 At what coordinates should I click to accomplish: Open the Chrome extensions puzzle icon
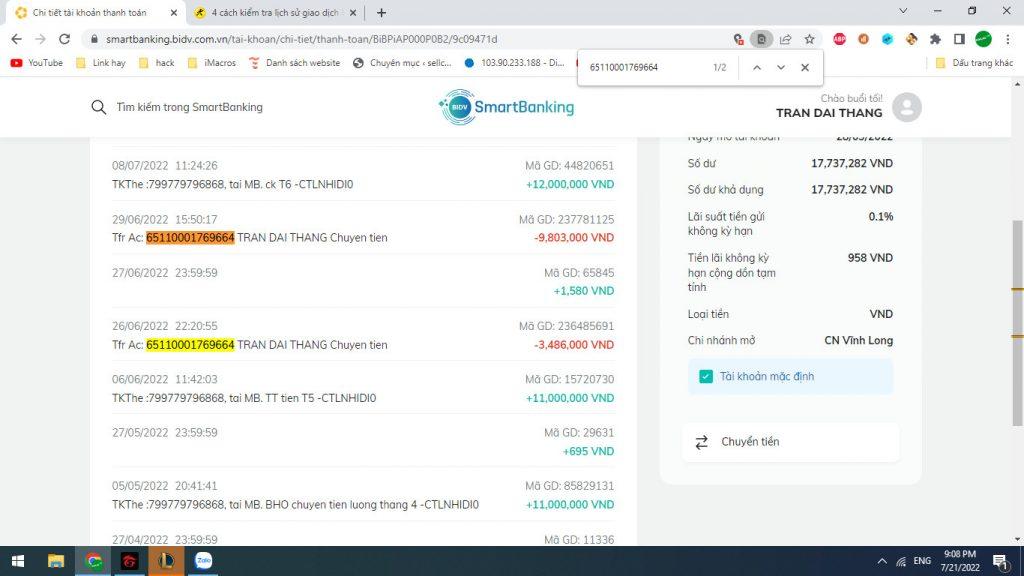(x=935, y=39)
